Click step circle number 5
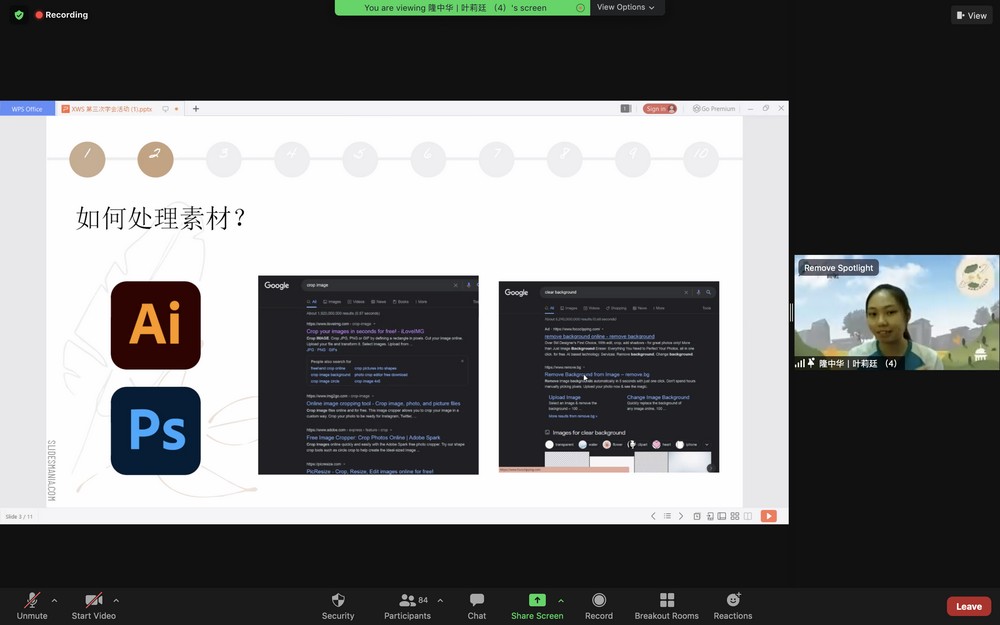Viewport: 1000px width, 625px height. click(360, 159)
